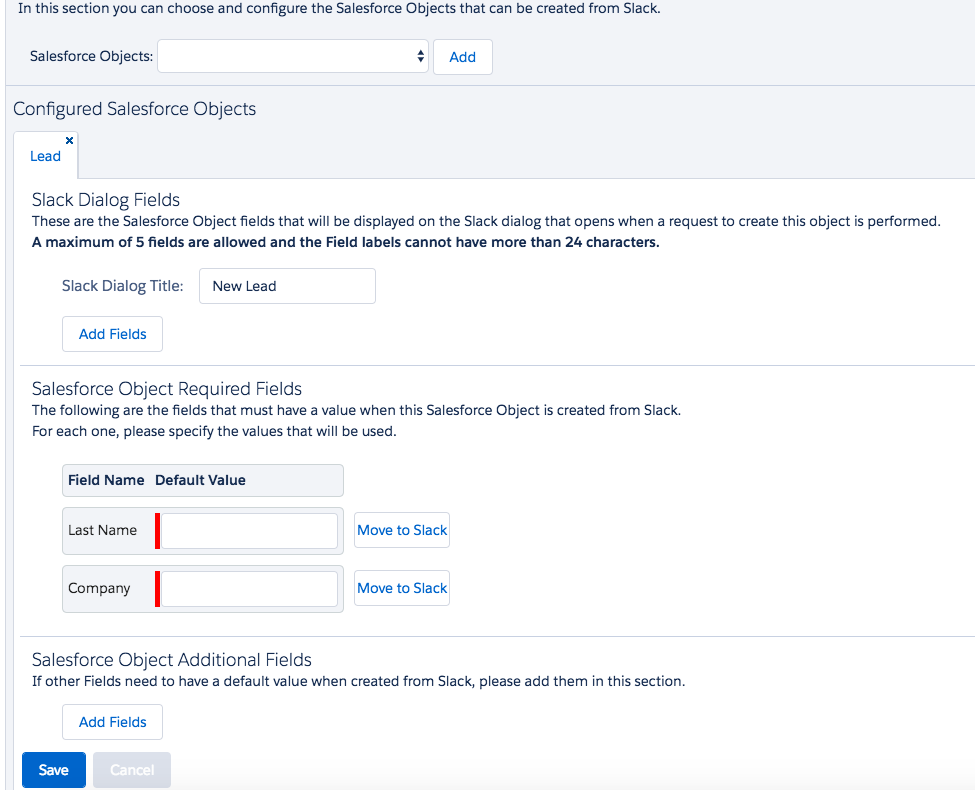This screenshot has height=790, width=975.
Task: Click inside the empty Salesforce Objects combo box
Action: (x=280, y=56)
